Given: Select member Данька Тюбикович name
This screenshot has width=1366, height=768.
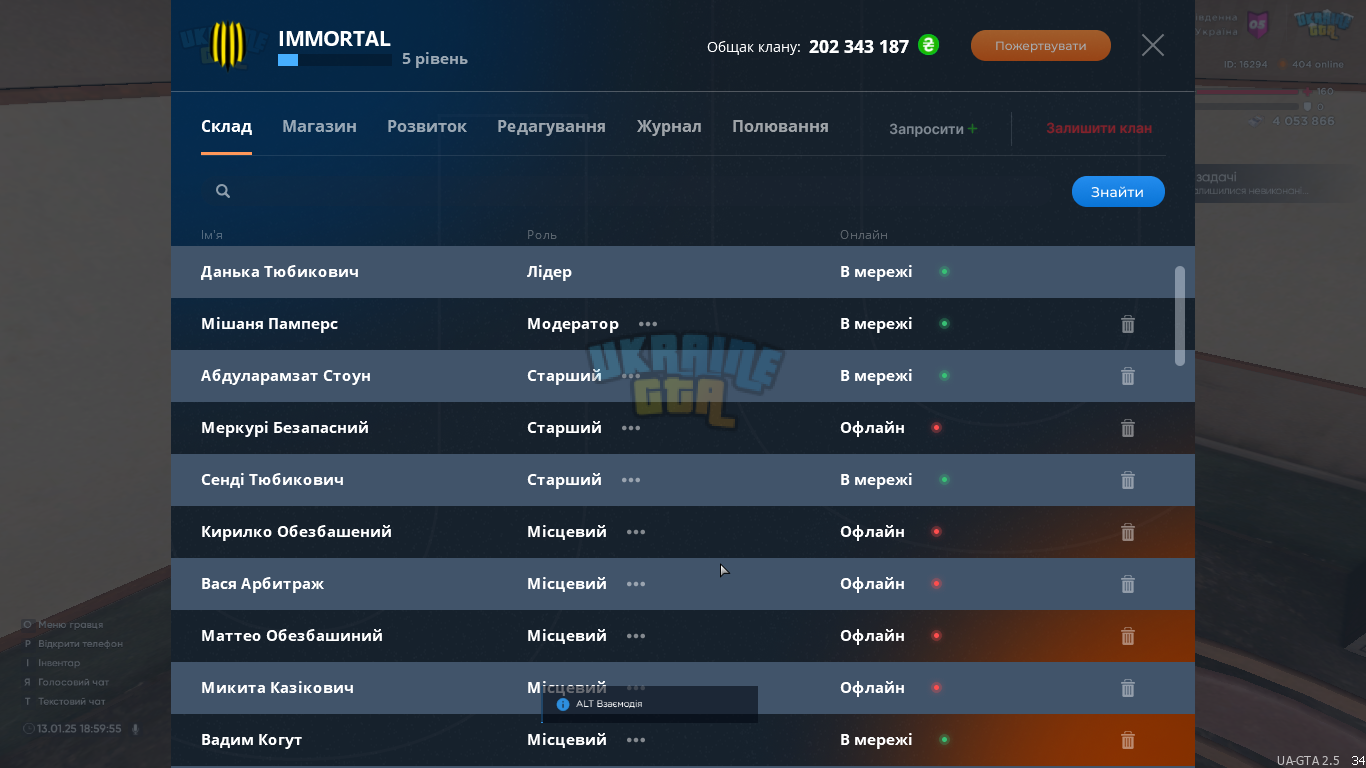Looking at the screenshot, I should (x=280, y=272).
